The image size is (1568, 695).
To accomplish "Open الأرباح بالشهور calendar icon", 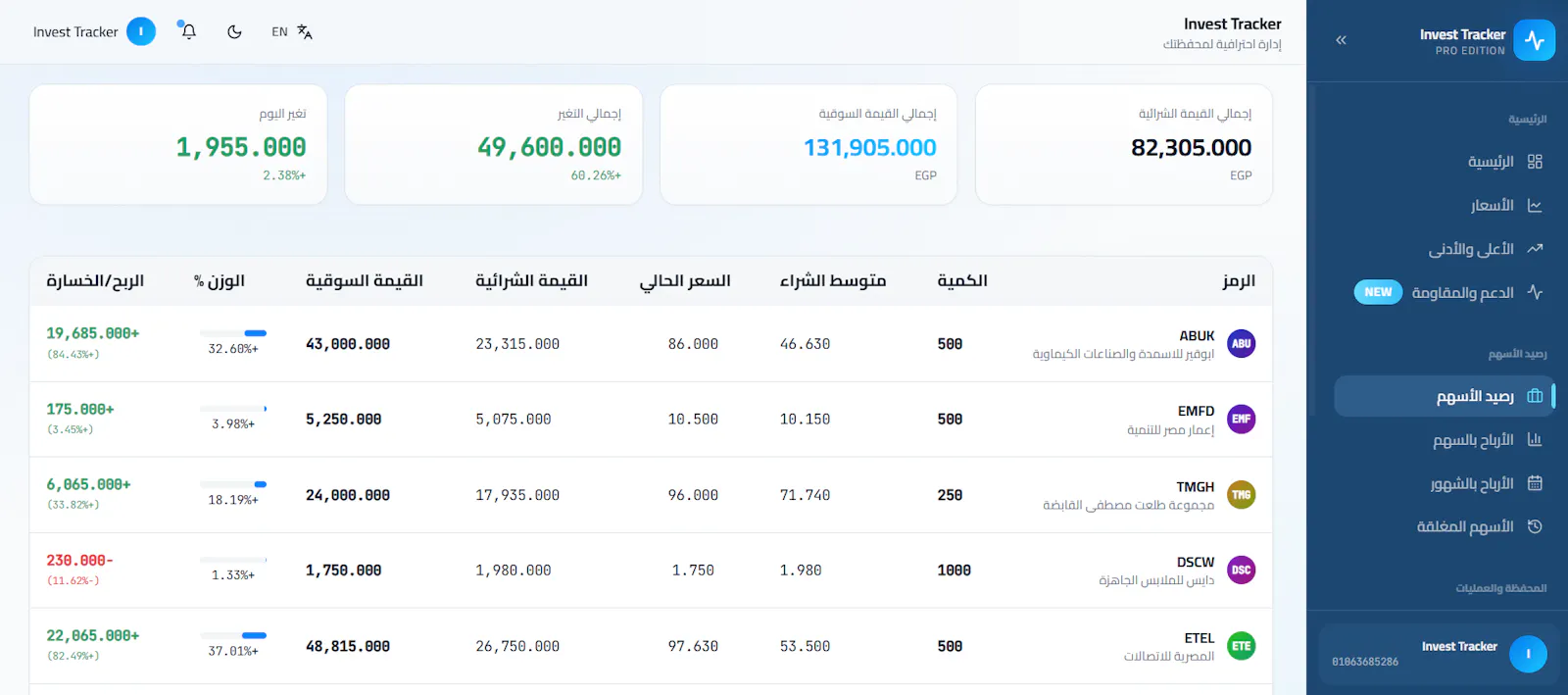I will point(1535,483).
